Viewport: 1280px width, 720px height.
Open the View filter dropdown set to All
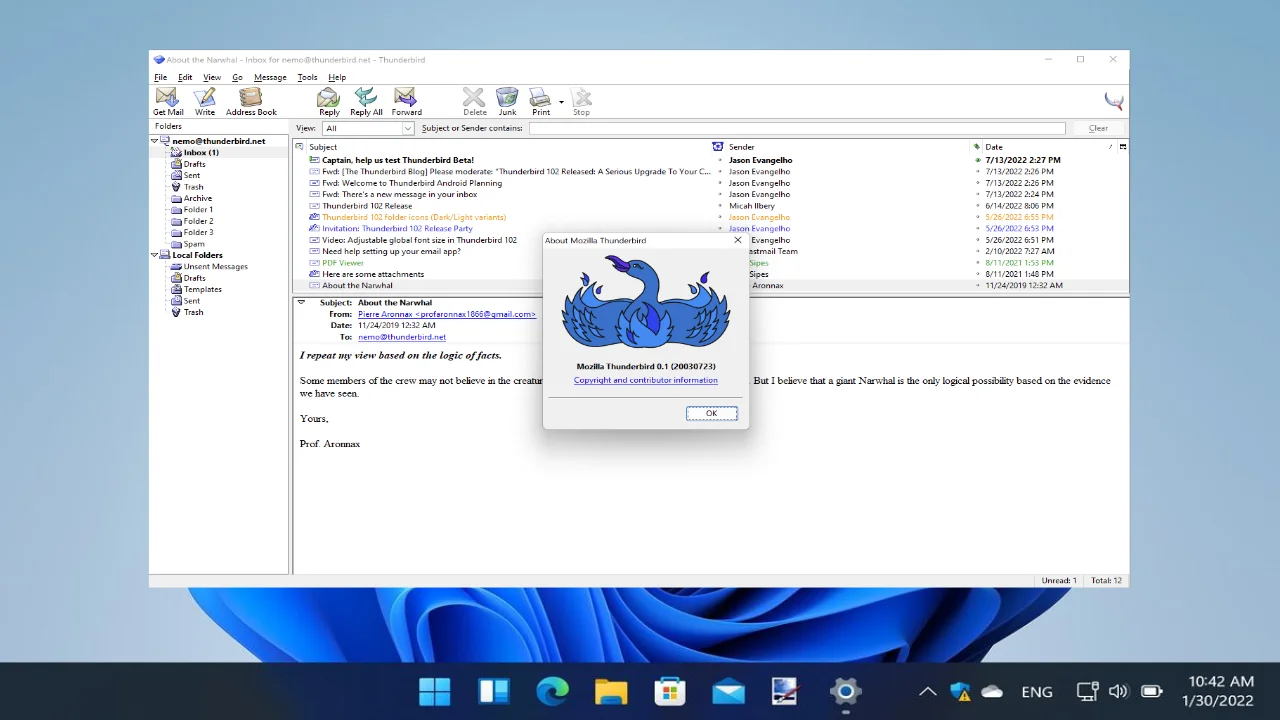367,128
